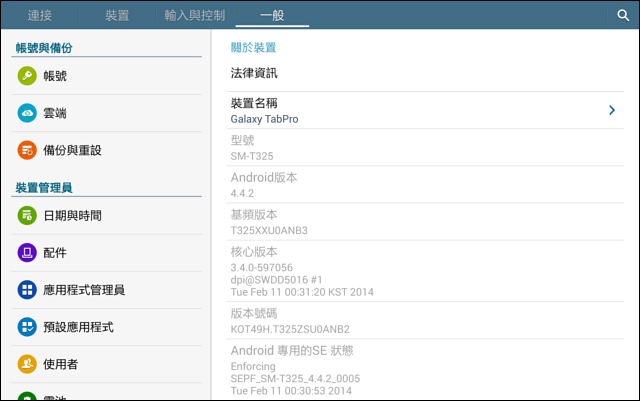The image size is (640, 401).
Task: Open 備份與重設 settings item
Action: pyautogui.click(x=107, y=150)
